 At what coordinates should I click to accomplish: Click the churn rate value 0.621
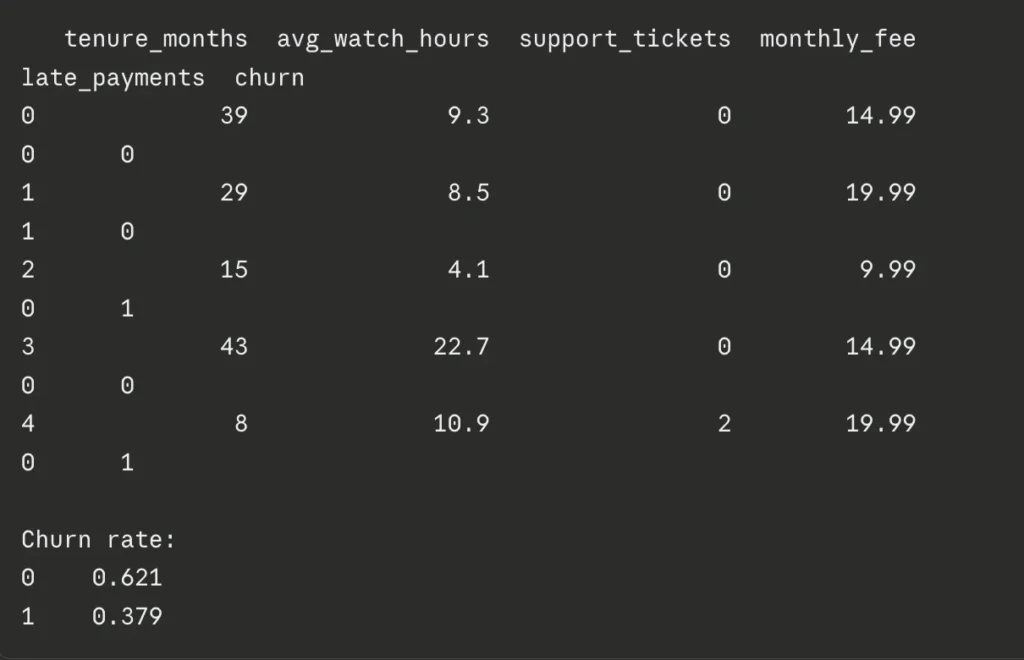[127, 578]
